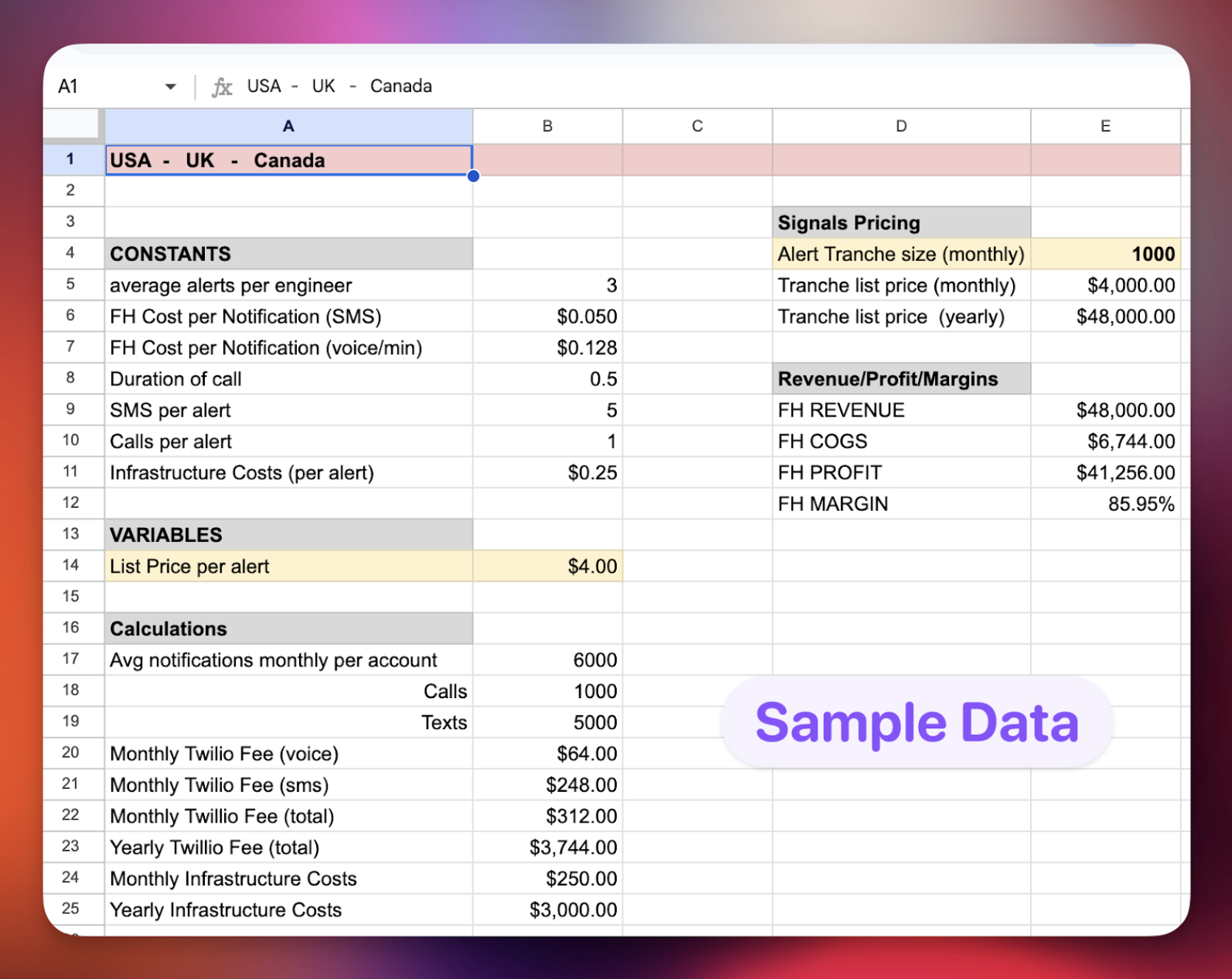
Task: Click the $41,256.00 FH PROFIT value
Action: 1105,473
